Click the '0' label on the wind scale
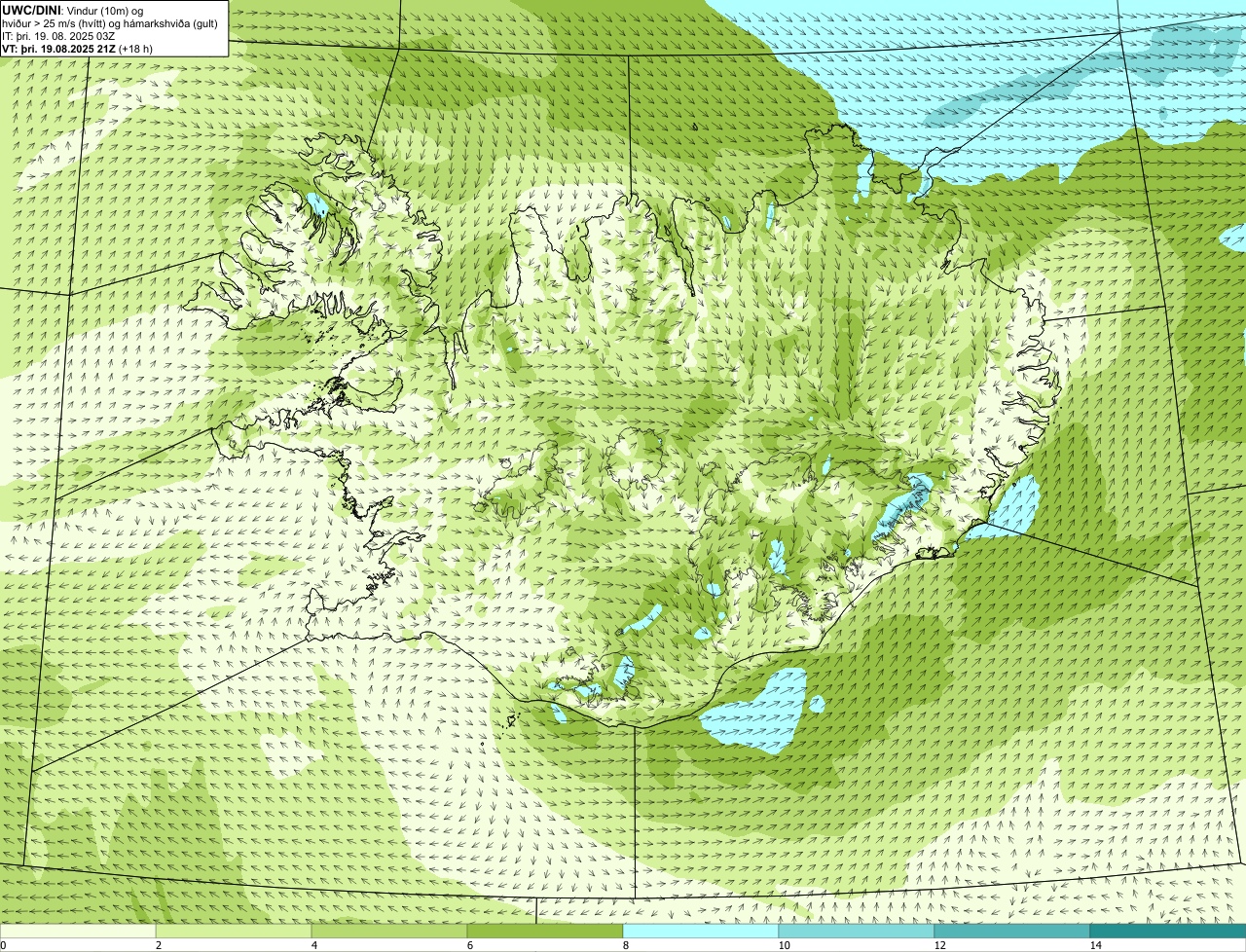This screenshot has width=1246, height=952. coord(4,945)
